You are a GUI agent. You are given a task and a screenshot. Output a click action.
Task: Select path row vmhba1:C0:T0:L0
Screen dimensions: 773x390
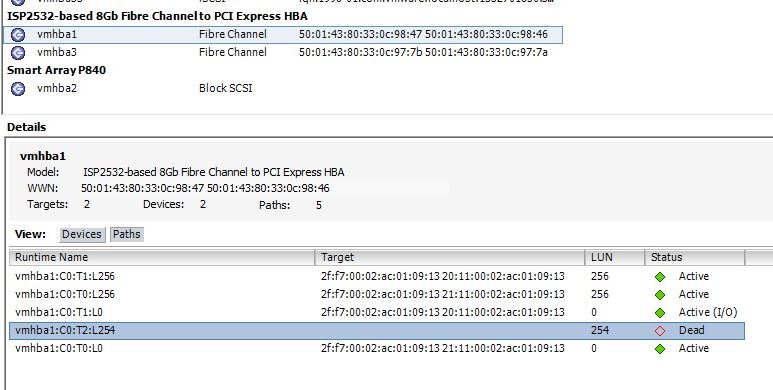tap(377, 349)
